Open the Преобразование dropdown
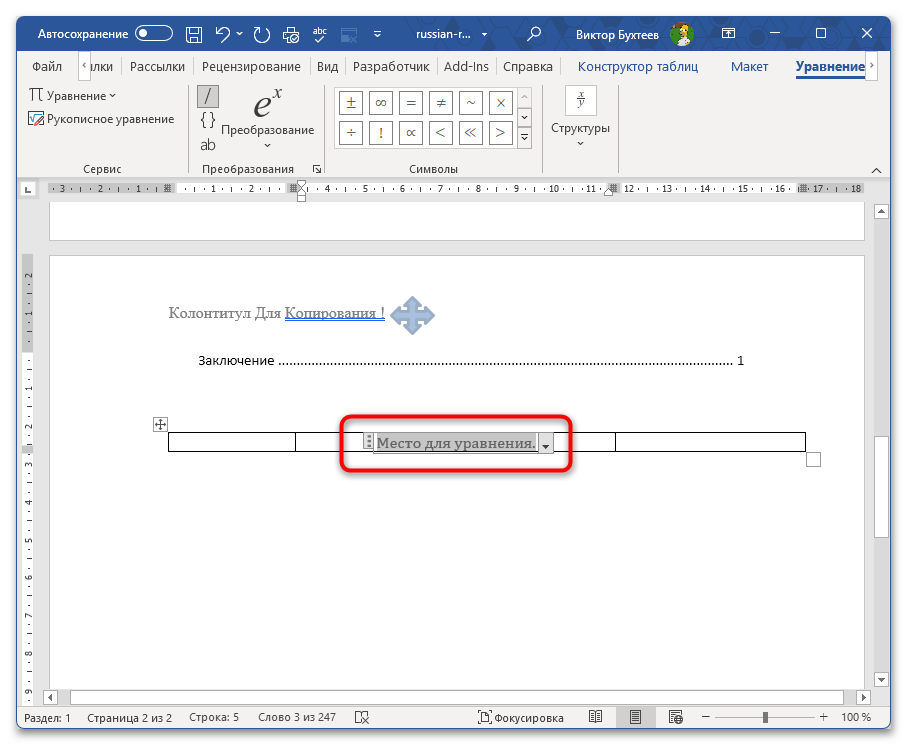The image size is (907, 745). point(267,119)
